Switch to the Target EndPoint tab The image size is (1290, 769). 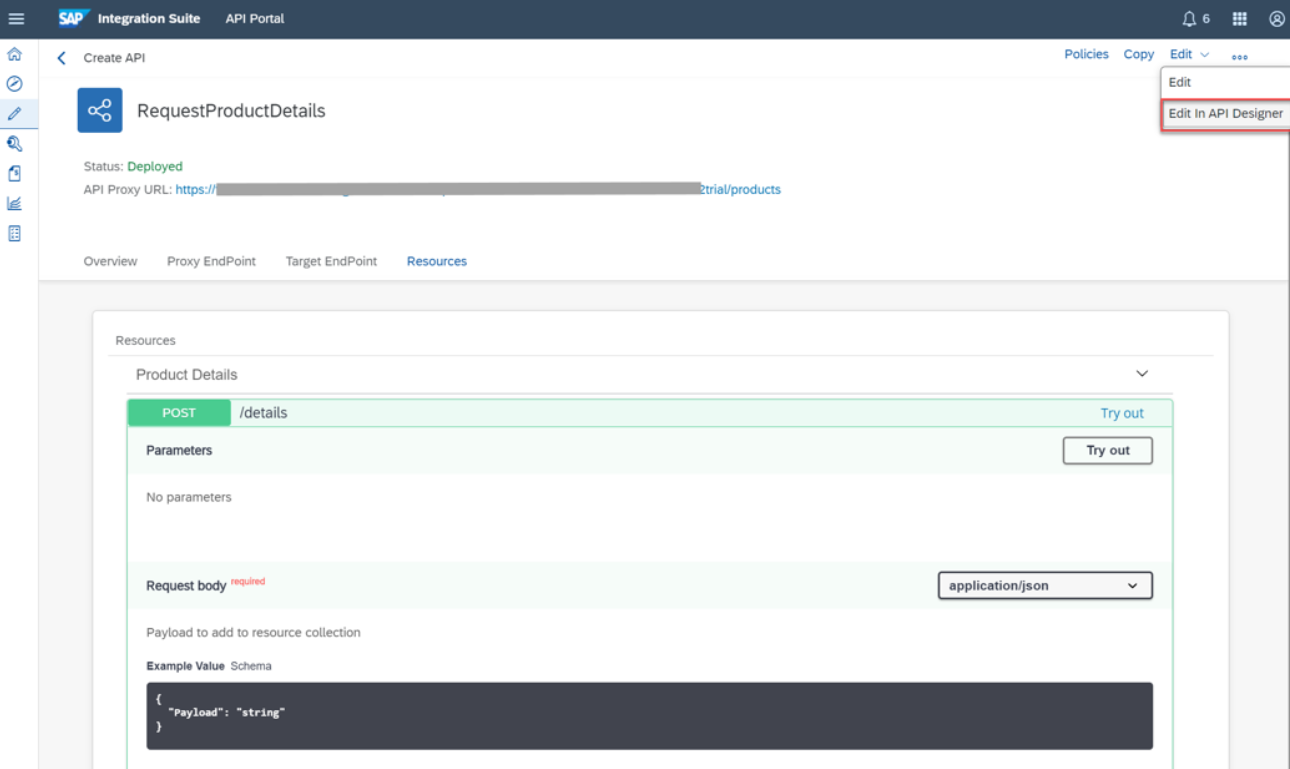pyautogui.click(x=331, y=261)
